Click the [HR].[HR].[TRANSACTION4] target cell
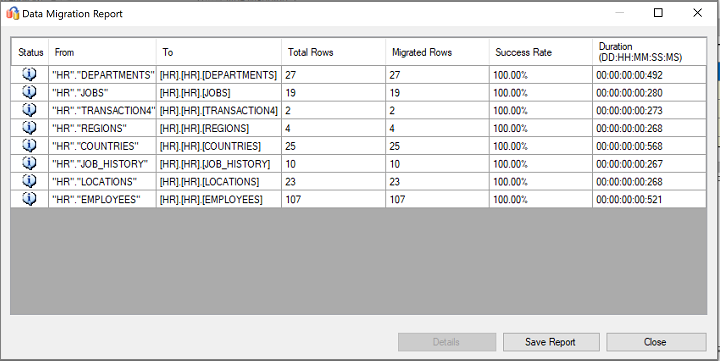 [x=219, y=111]
